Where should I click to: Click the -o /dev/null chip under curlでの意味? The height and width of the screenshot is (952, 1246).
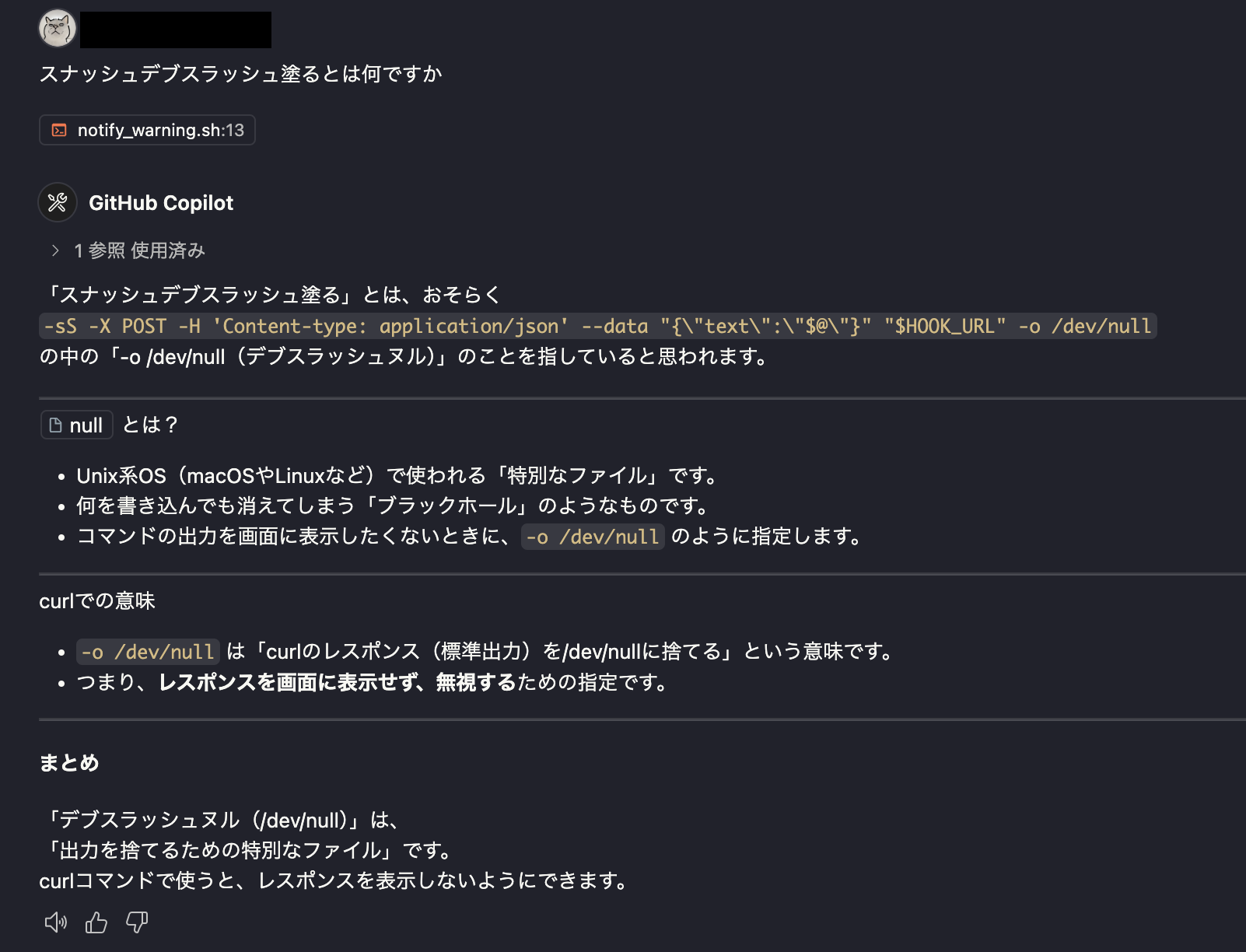point(146,652)
